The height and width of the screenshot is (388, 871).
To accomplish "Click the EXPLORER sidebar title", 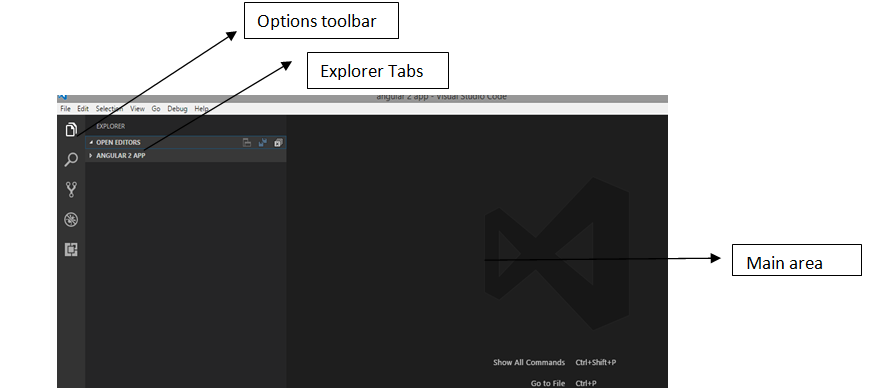I will [111, 126].
